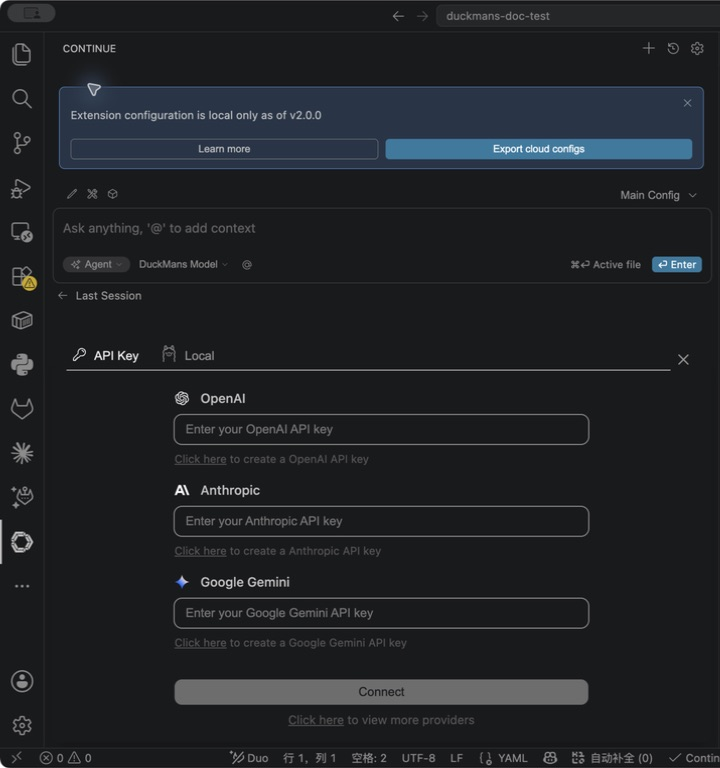Dismiss the extension configuration banner
The height and width of the screenshot is (768, 720).
coord(687,103)
